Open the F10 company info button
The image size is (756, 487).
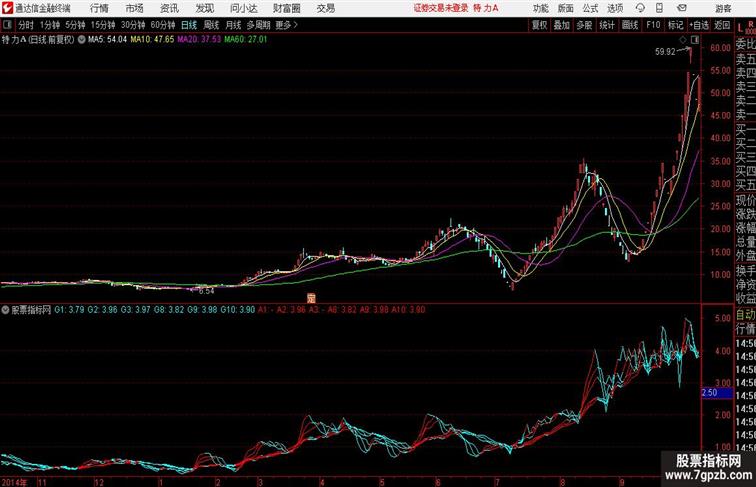point(653,25)
